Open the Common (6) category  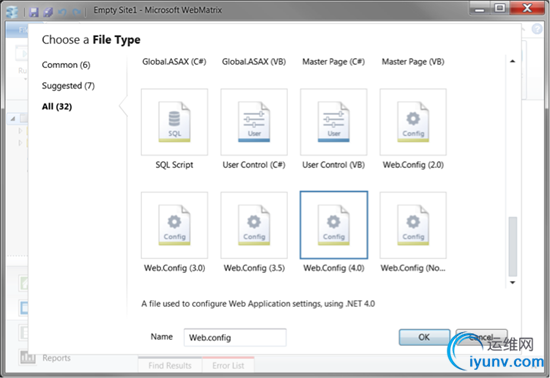tap(66, 65)
